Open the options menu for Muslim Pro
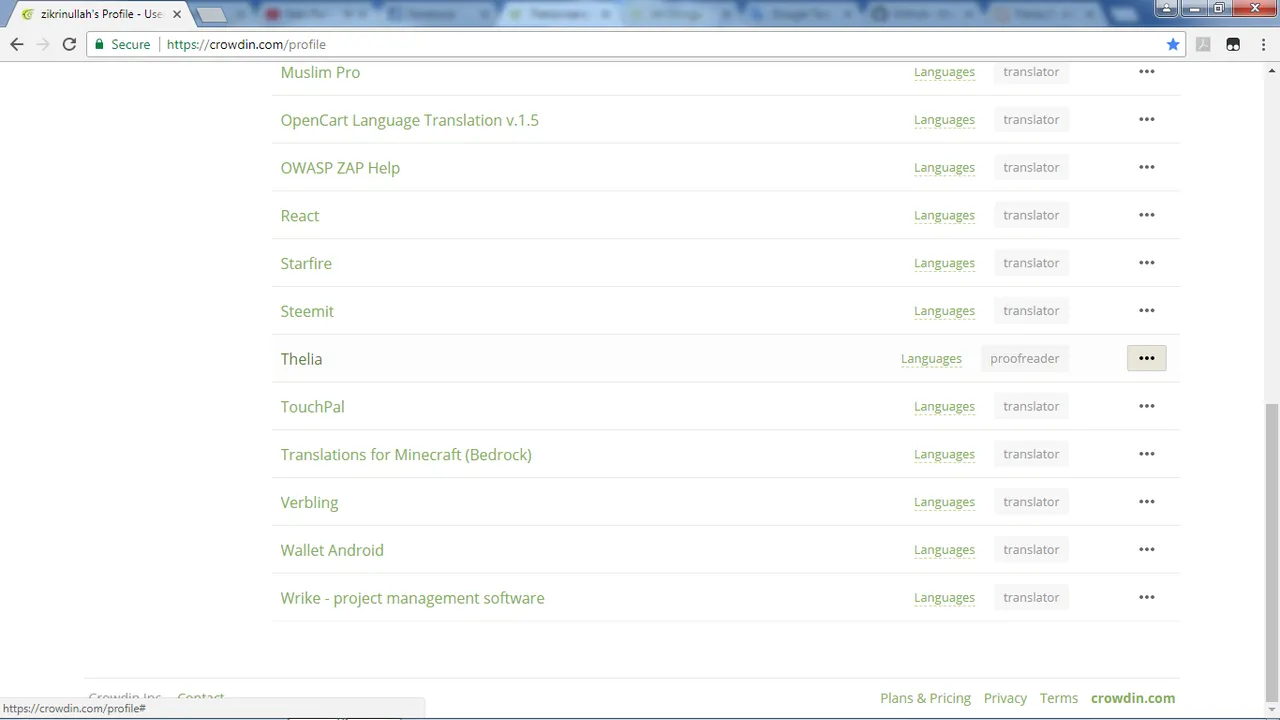 (x=1146, y=72)
